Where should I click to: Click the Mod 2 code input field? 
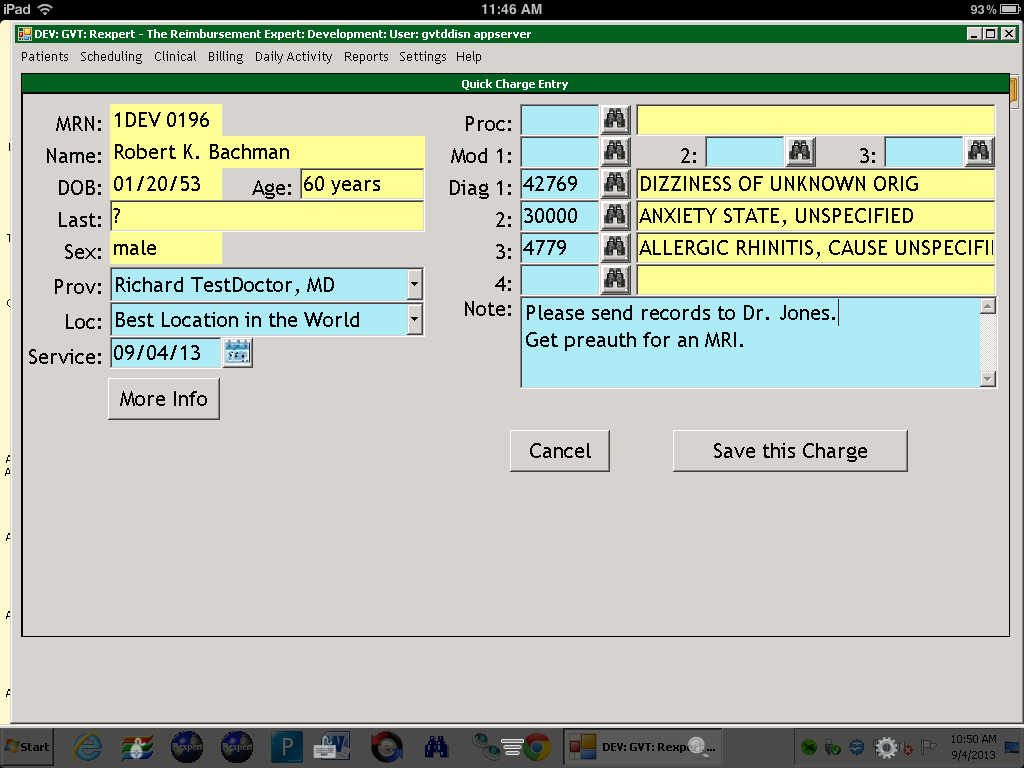[x=744, y=152]
